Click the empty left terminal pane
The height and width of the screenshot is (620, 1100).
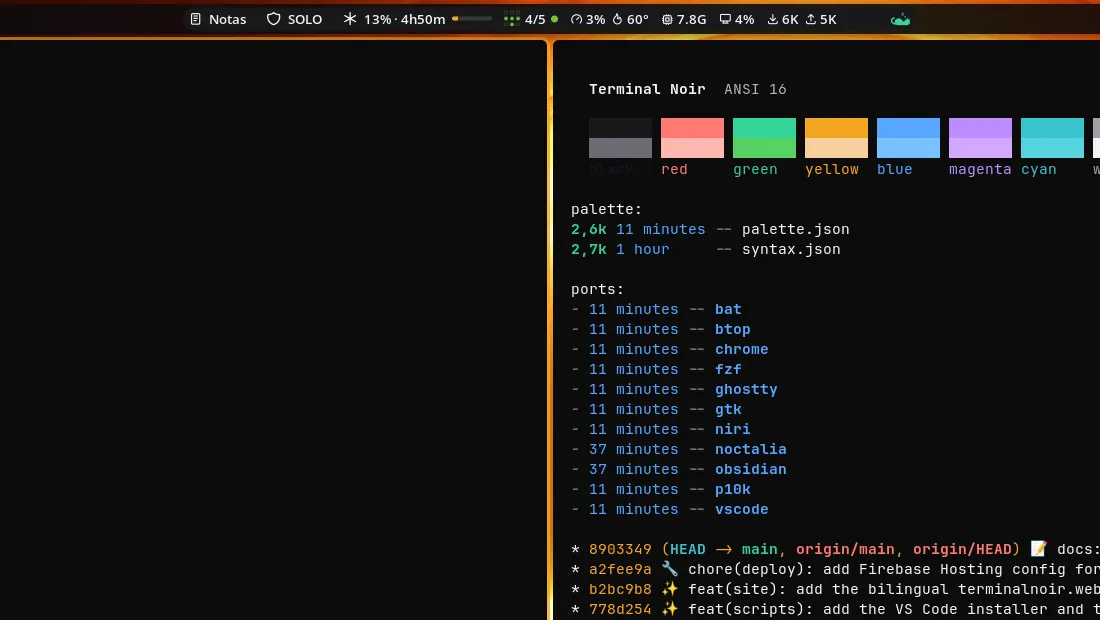point(273,330)
